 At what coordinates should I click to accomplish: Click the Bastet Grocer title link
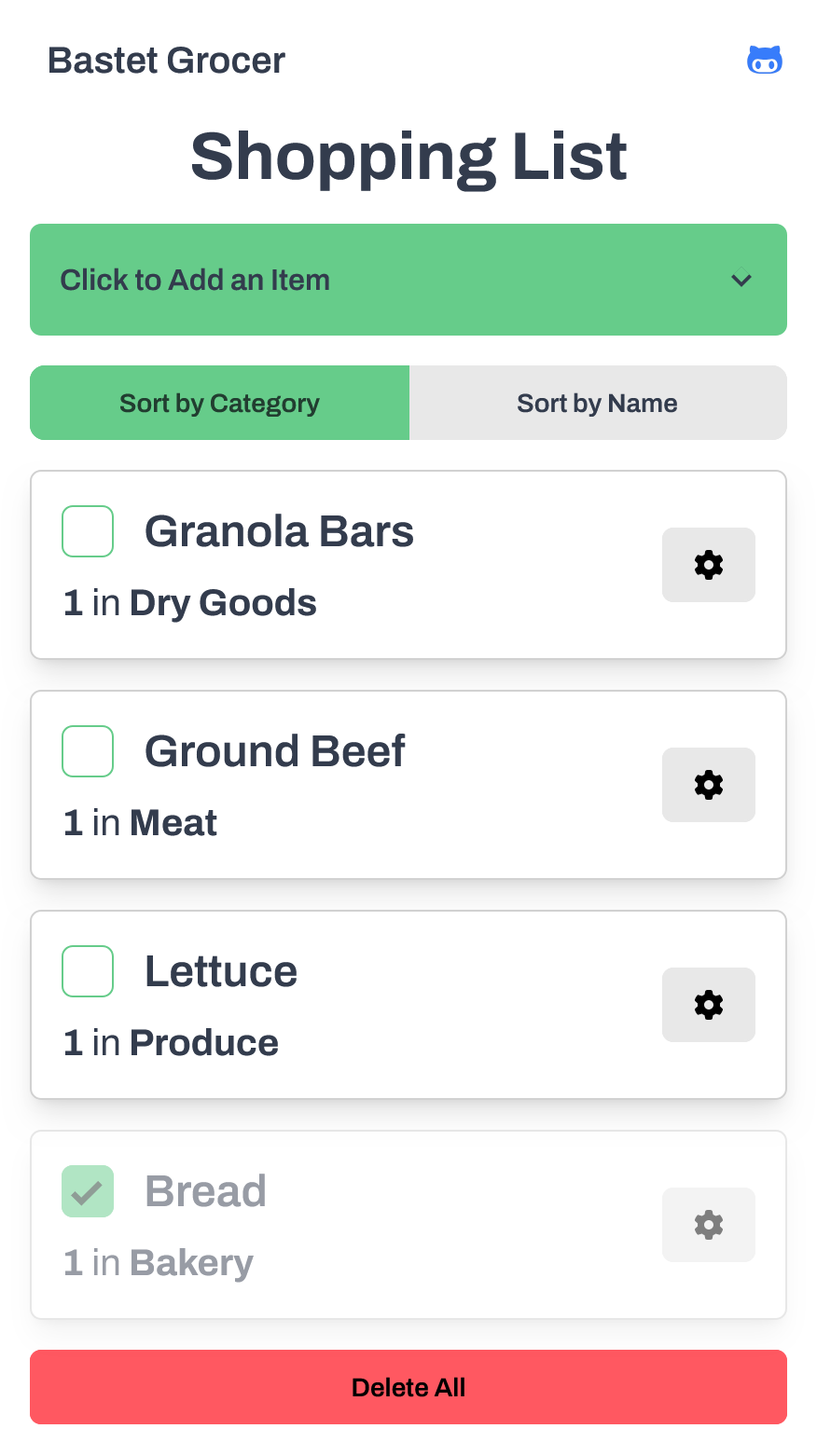166,61
